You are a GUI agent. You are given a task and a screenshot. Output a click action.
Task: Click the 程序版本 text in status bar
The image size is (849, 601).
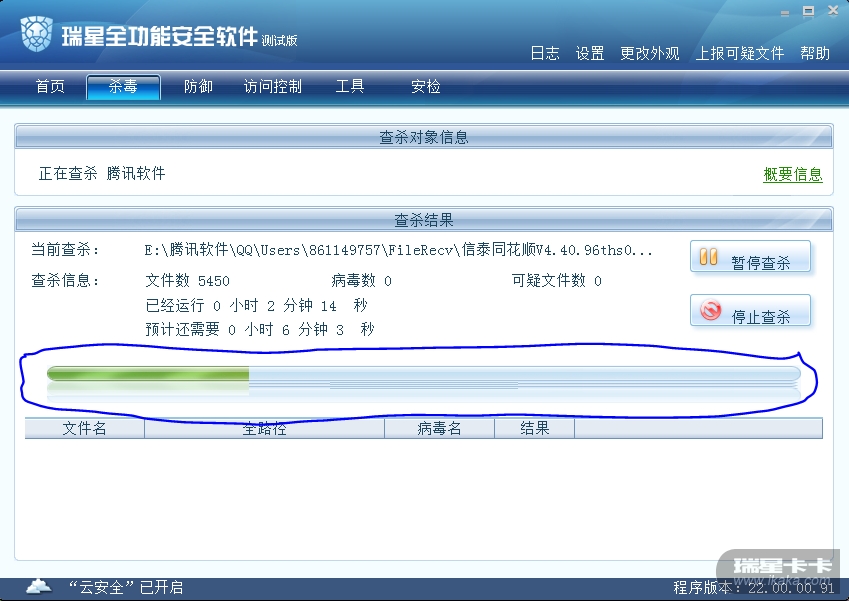(754, 587)
